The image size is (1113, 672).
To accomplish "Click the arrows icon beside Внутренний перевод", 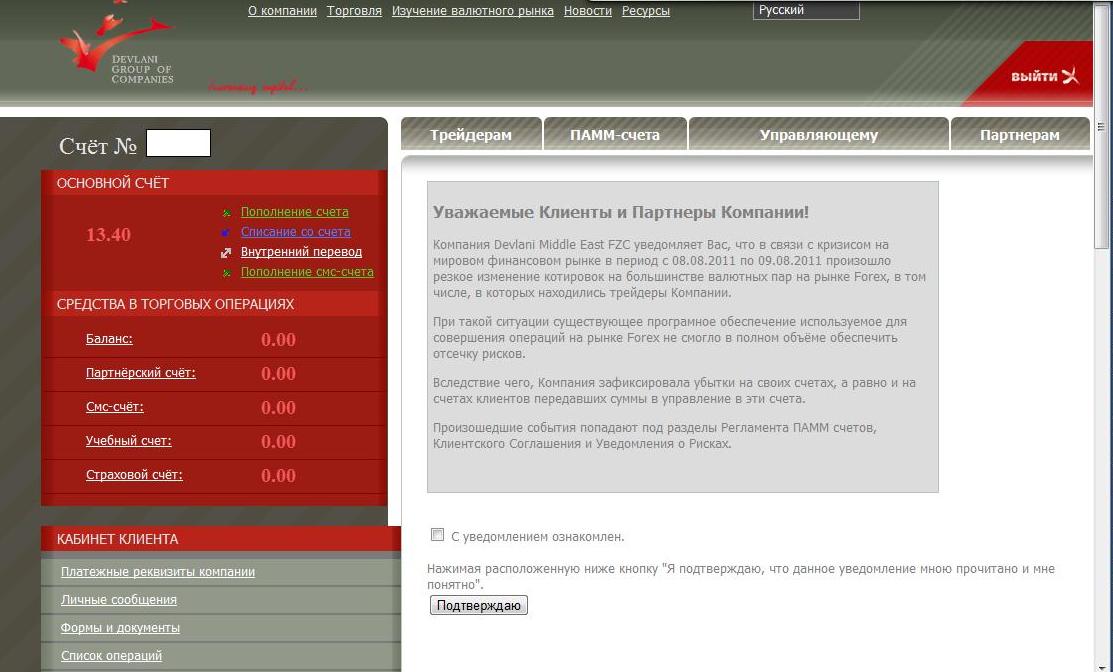I will point(227,253).
